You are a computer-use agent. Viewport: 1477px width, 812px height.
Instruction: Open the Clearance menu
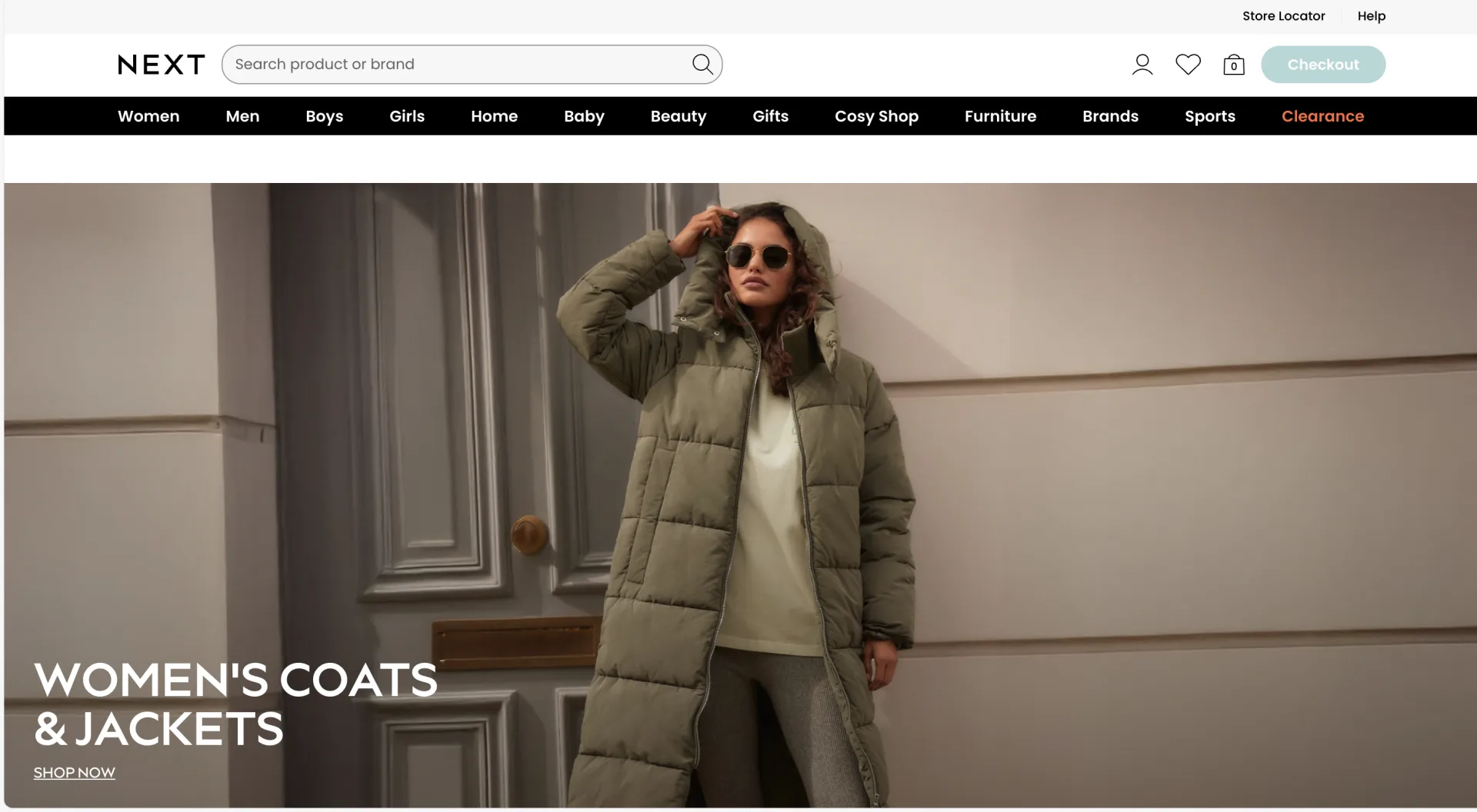[1322, 116]
